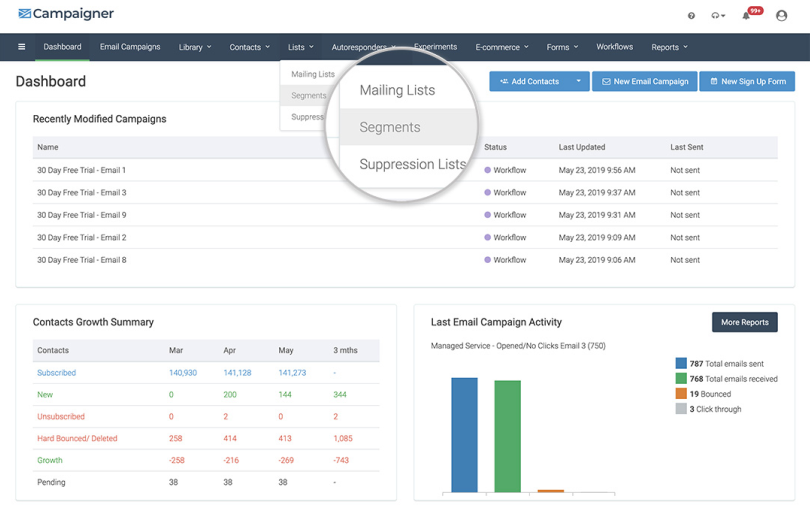Open campaign 30 Day Free Trial - Email 9
Viewport: 810px width, 530px height.
[x=82, y=215]
